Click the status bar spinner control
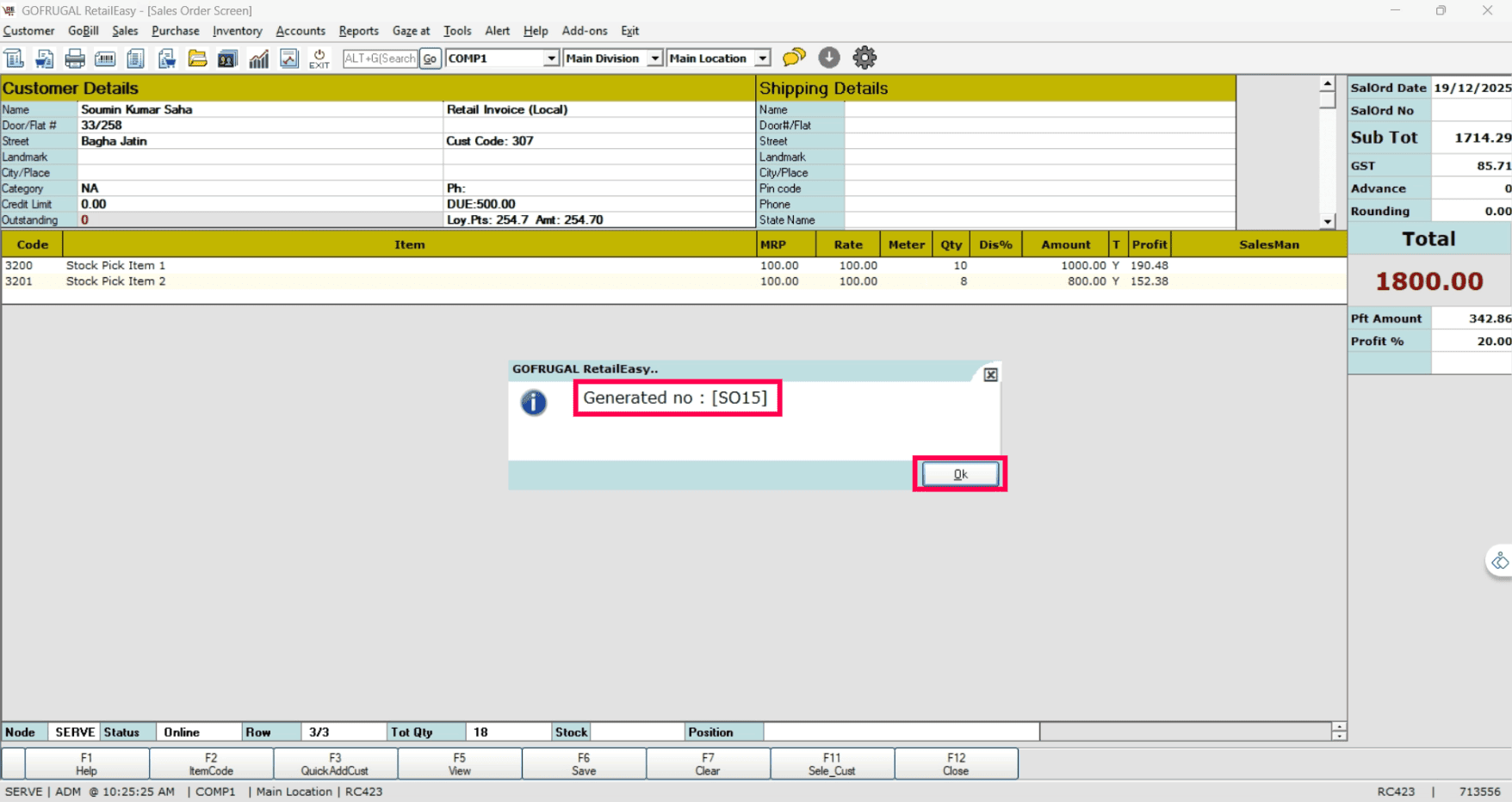The width and height of the screenshot is (1512, 802). click(x=1339, y=731)
